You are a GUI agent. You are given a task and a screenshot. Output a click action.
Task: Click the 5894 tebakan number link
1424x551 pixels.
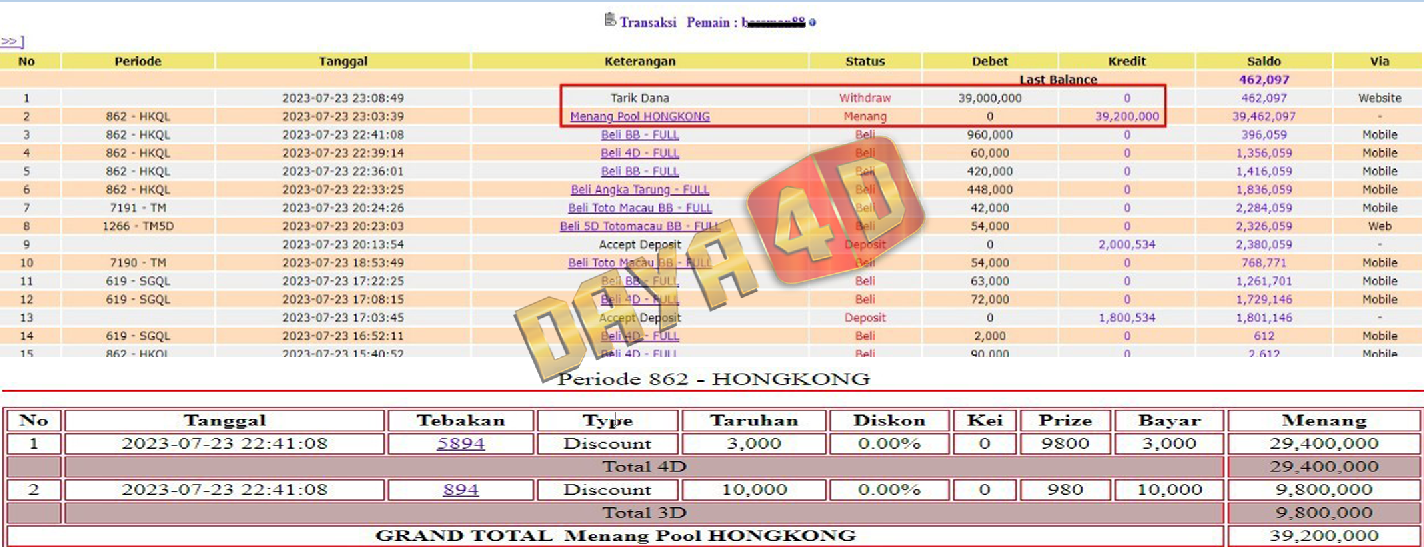point(461,444)
